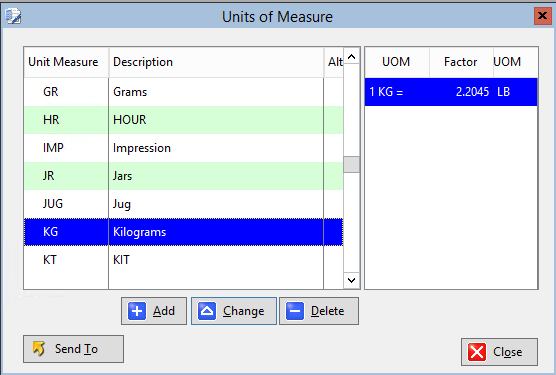Select the 1 KG = 2.2045 LB conversion row

(x=451, y=92)
